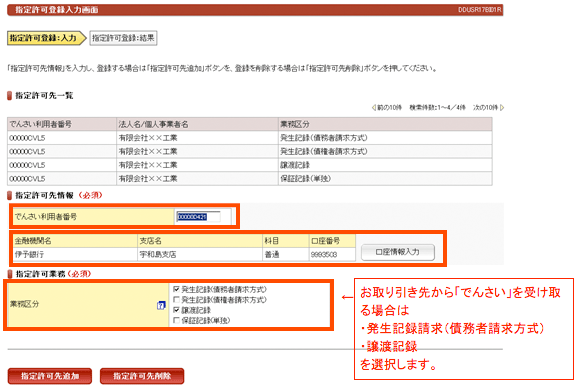Click 普通 account type cell
Image resolution: width=576 pixels, height=389 pixels.
coord(286,254)
